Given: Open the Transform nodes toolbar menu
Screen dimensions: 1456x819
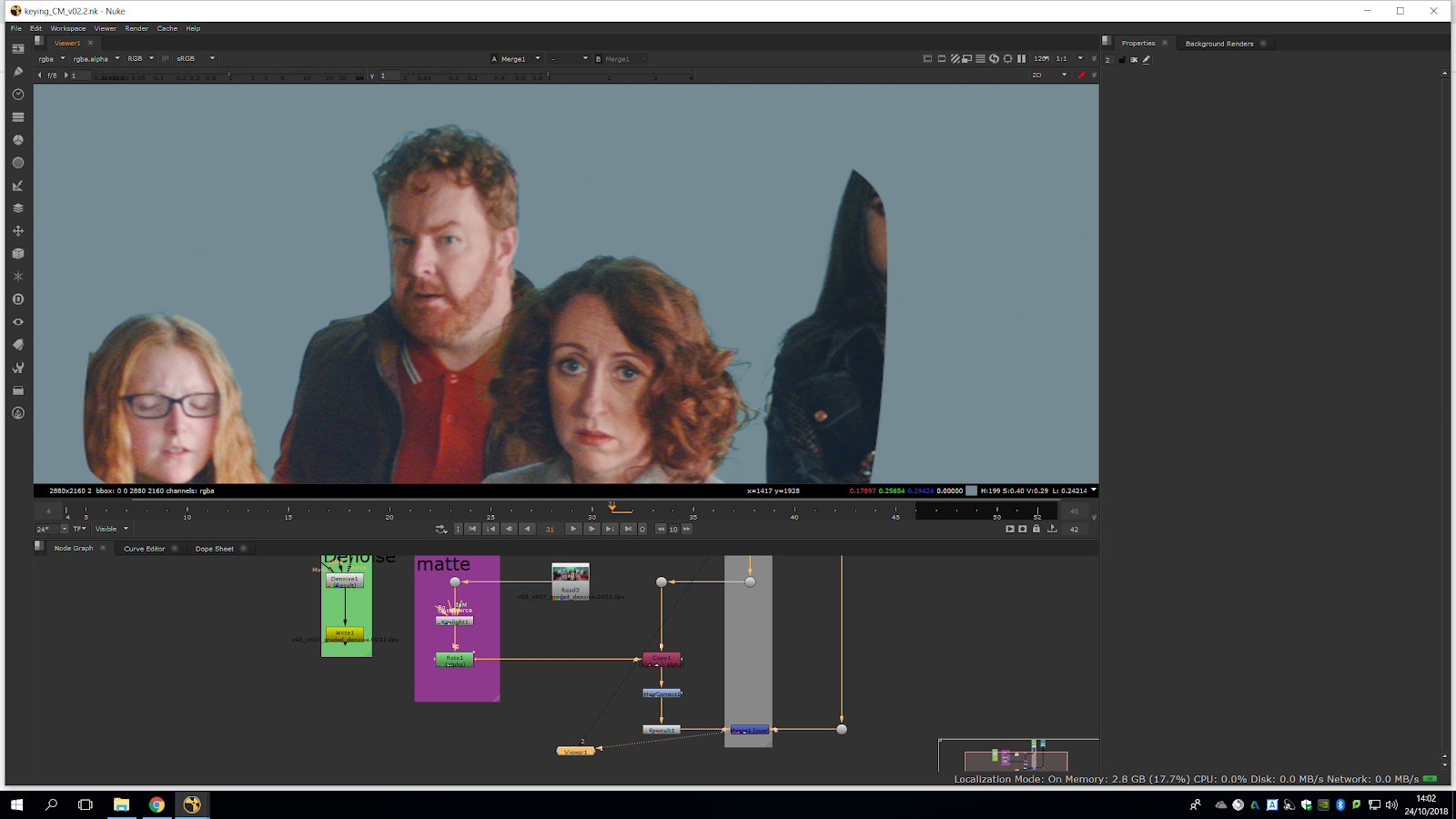Looking at the screenshot, I should (x=17, y=231).
